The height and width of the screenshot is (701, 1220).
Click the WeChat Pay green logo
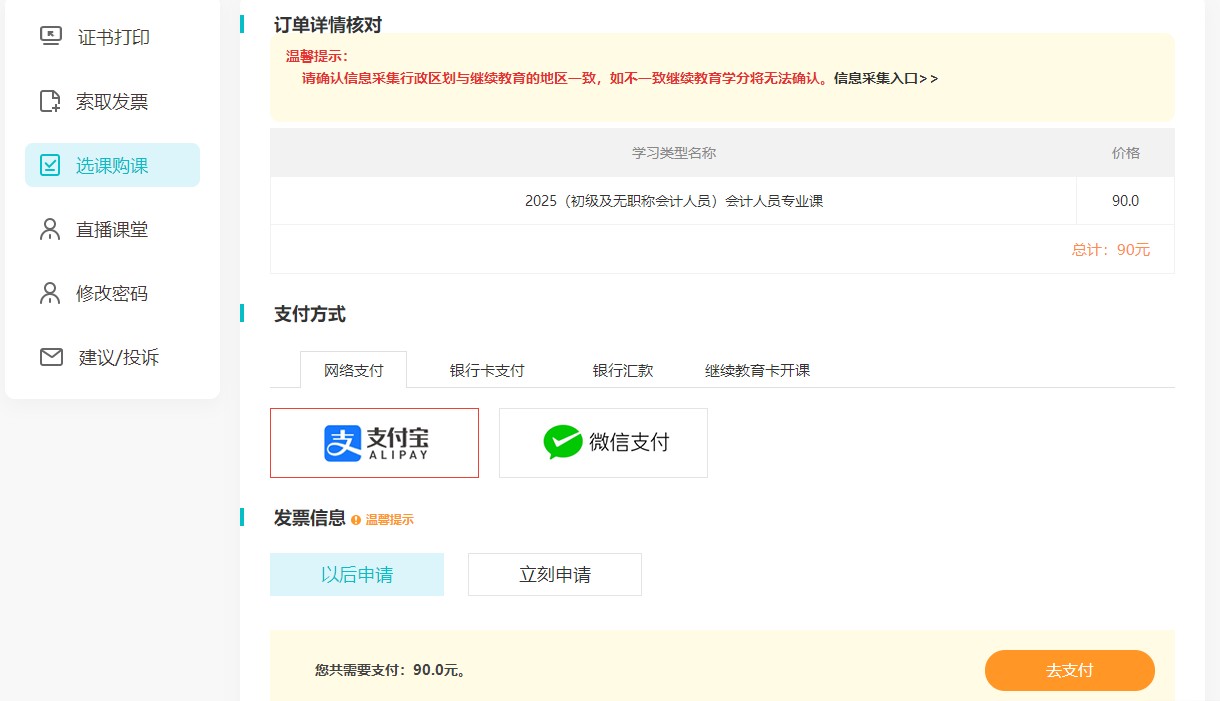(x=562, y=442)
